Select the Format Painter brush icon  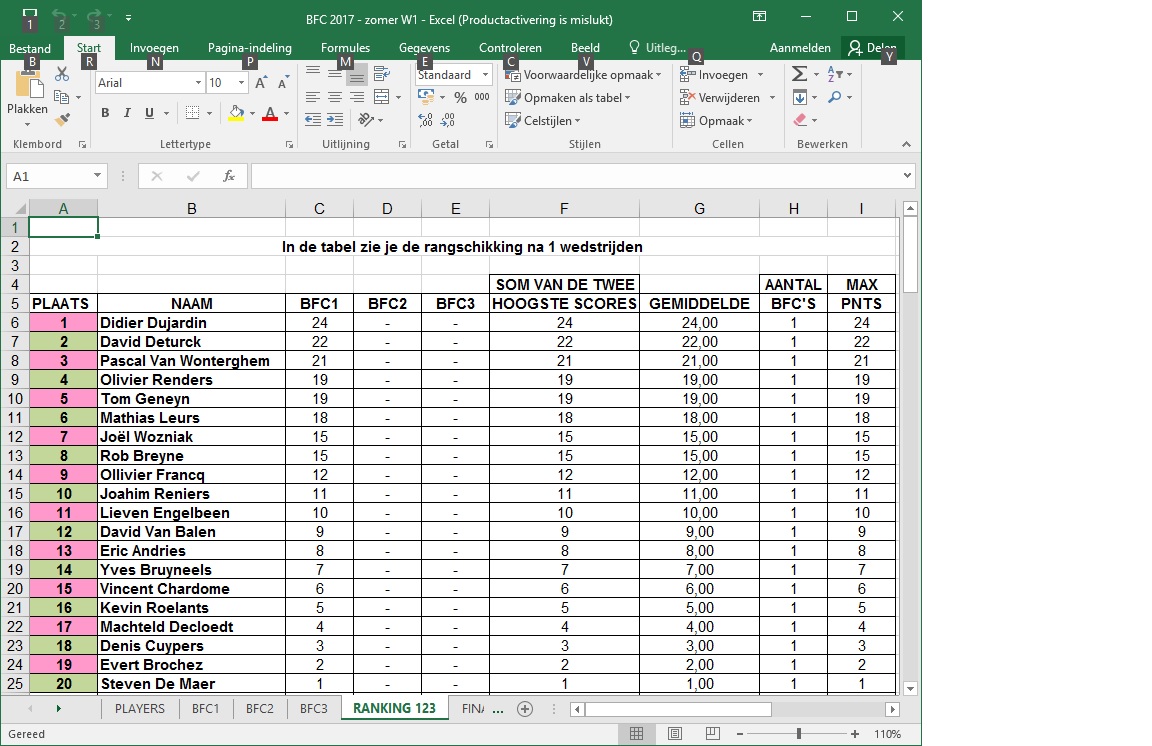(x=62, y=120)
